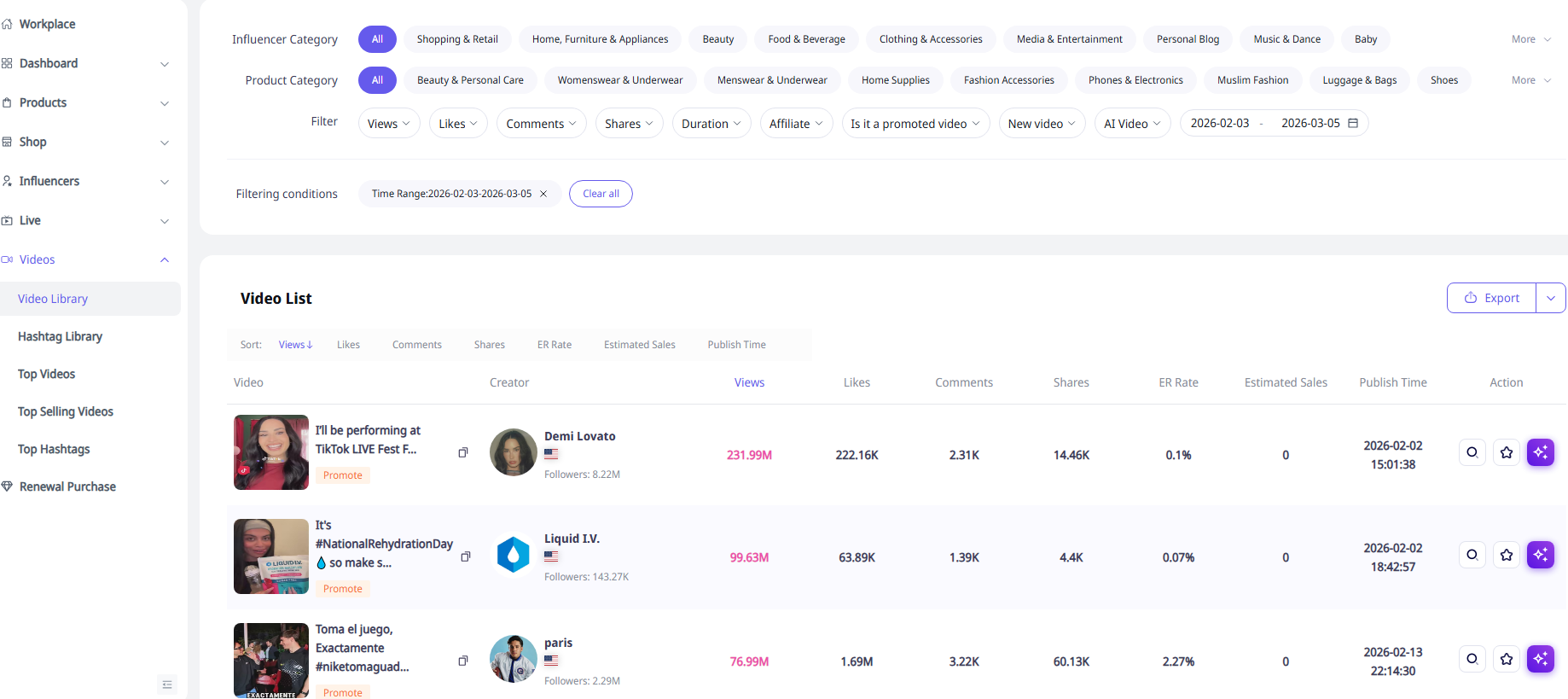Image resolution: width=1568 pixels, height=699 pixels.
Task: Open the Demi Lovato video thumbnail
Action: coord(271,452)
